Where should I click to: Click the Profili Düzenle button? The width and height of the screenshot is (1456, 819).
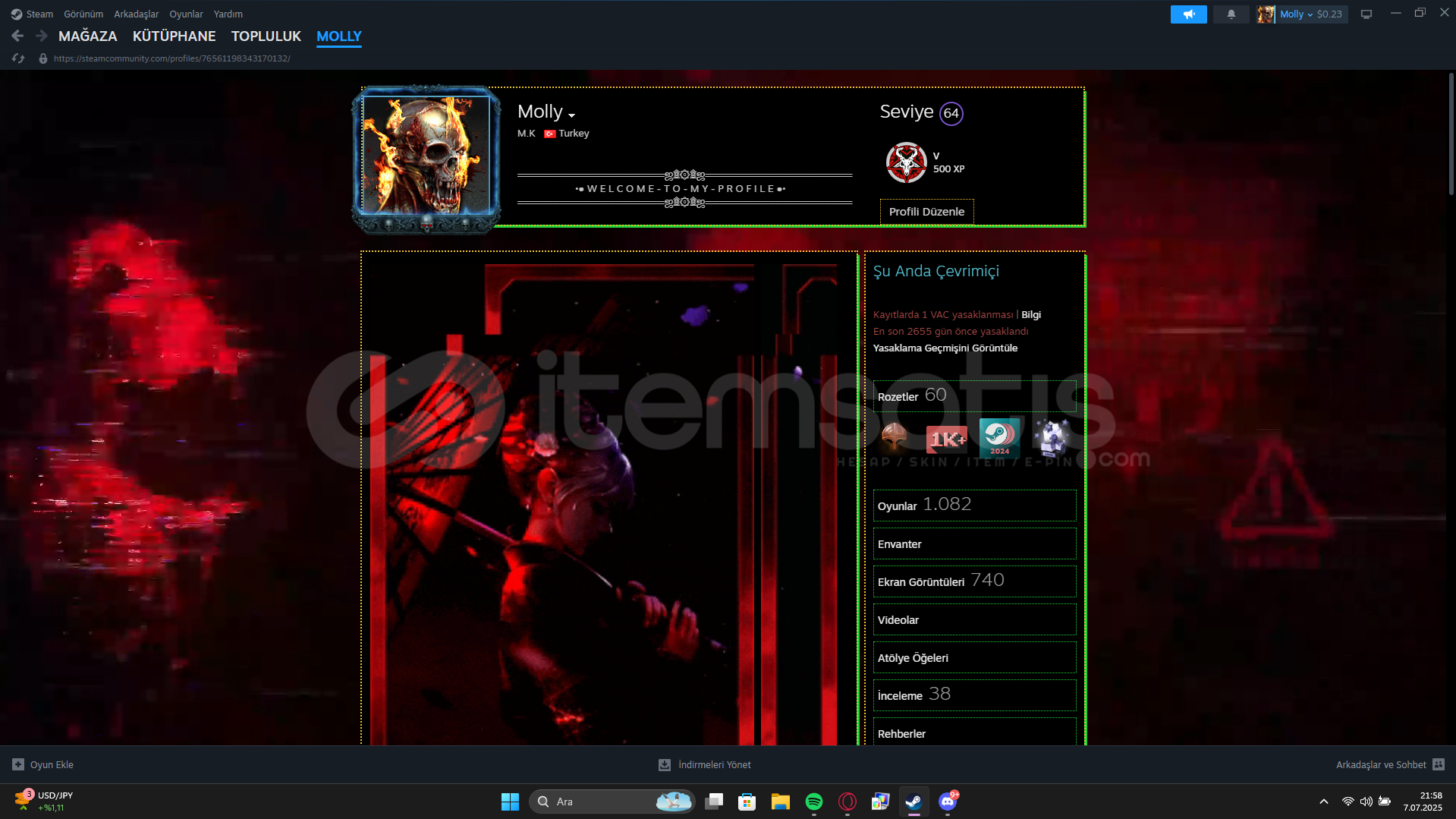[x=926, y=212]
